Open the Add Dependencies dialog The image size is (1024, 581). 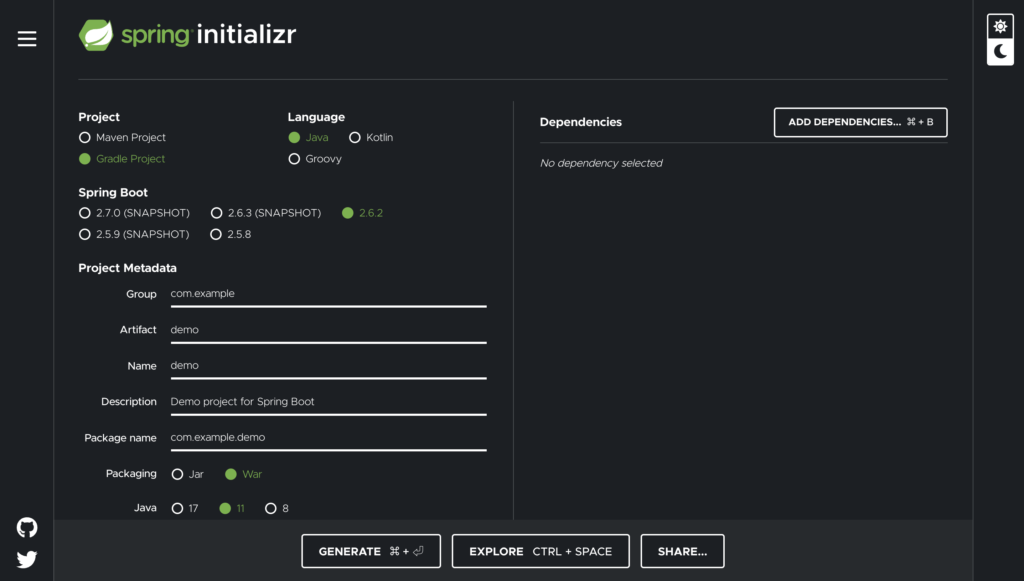860,122
